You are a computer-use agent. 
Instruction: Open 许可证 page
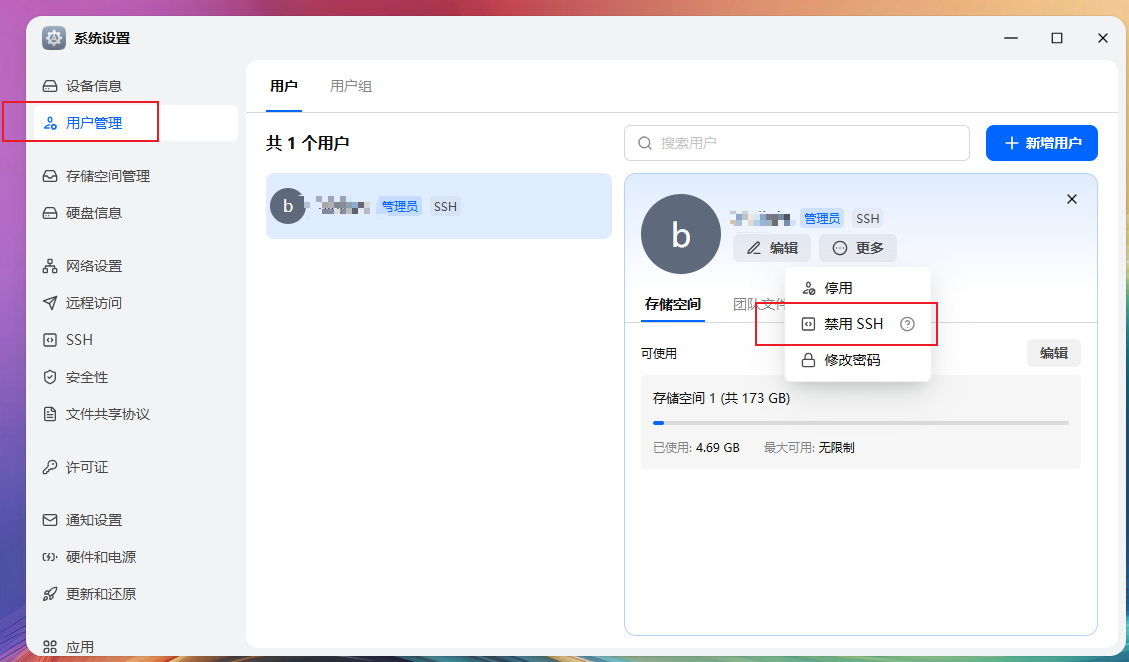(x=75, y=467)
